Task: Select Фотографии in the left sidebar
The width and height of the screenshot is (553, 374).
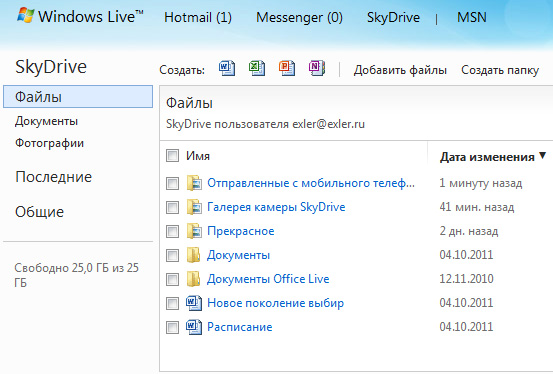Action: 49,143
